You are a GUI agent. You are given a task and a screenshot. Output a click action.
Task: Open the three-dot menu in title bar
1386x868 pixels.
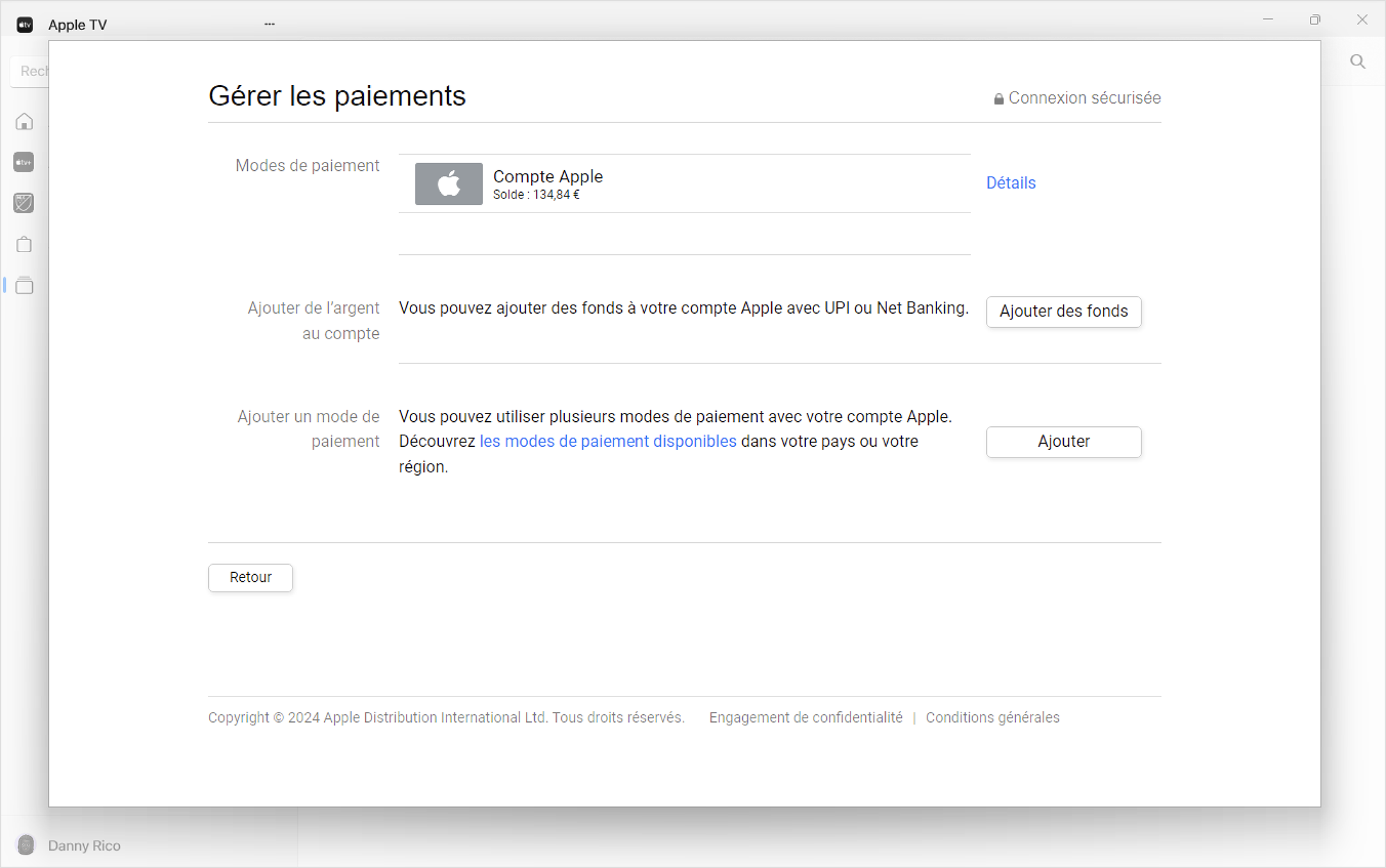(270, 24)
